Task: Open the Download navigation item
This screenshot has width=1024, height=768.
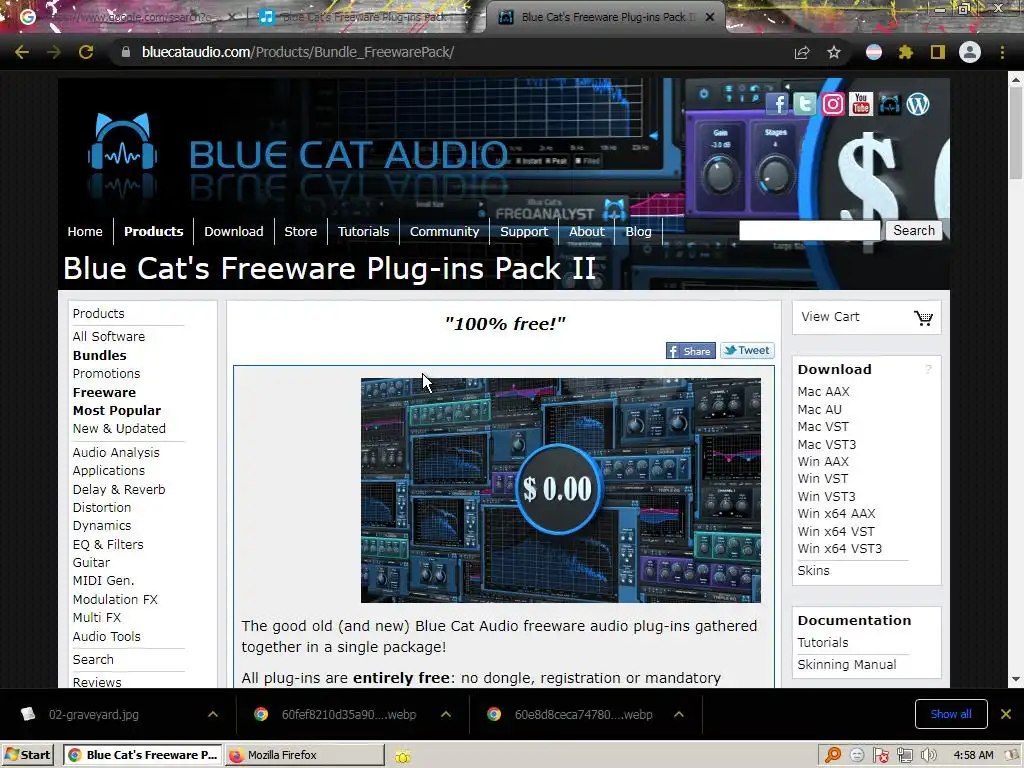Action: click(x=234, y=231)
